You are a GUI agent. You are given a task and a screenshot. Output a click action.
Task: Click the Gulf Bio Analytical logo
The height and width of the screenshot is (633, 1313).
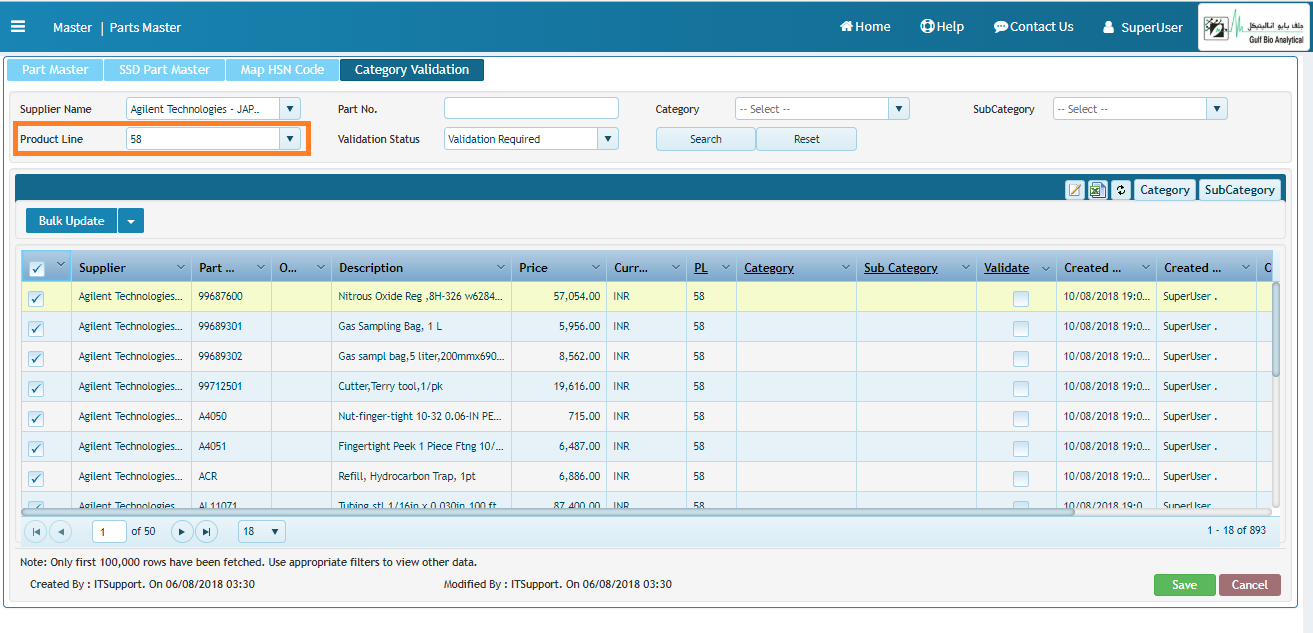[1255, 27]
